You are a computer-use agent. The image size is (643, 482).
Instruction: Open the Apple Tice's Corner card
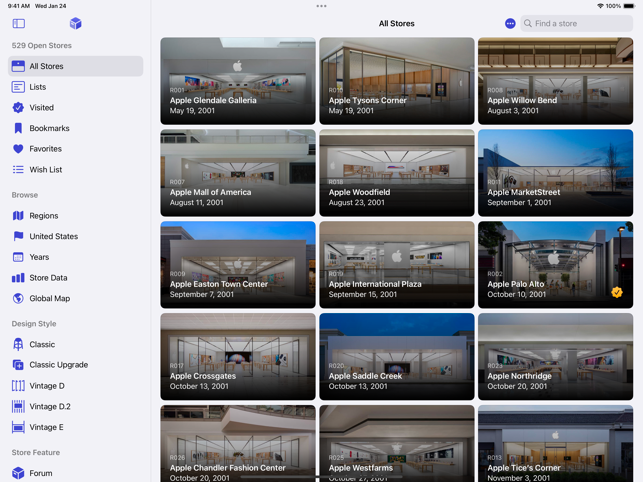click(555, 443)
